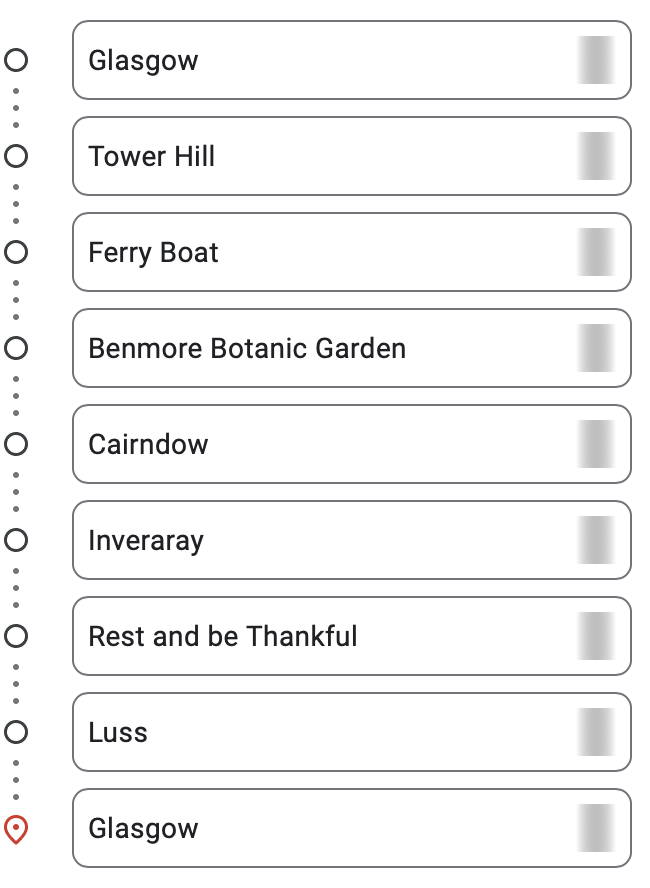Click the gray handle at Inveraray's right edge
The height and width of the screenshot is (888, 650).
(x=596, y=540)
